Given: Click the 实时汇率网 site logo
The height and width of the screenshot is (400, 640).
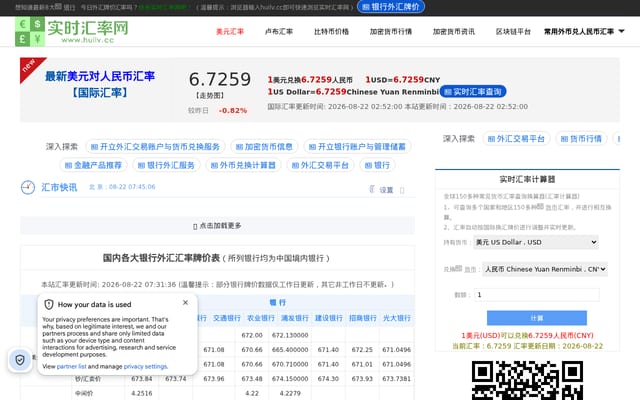Looking at the screenshot, I should point(72,31).
